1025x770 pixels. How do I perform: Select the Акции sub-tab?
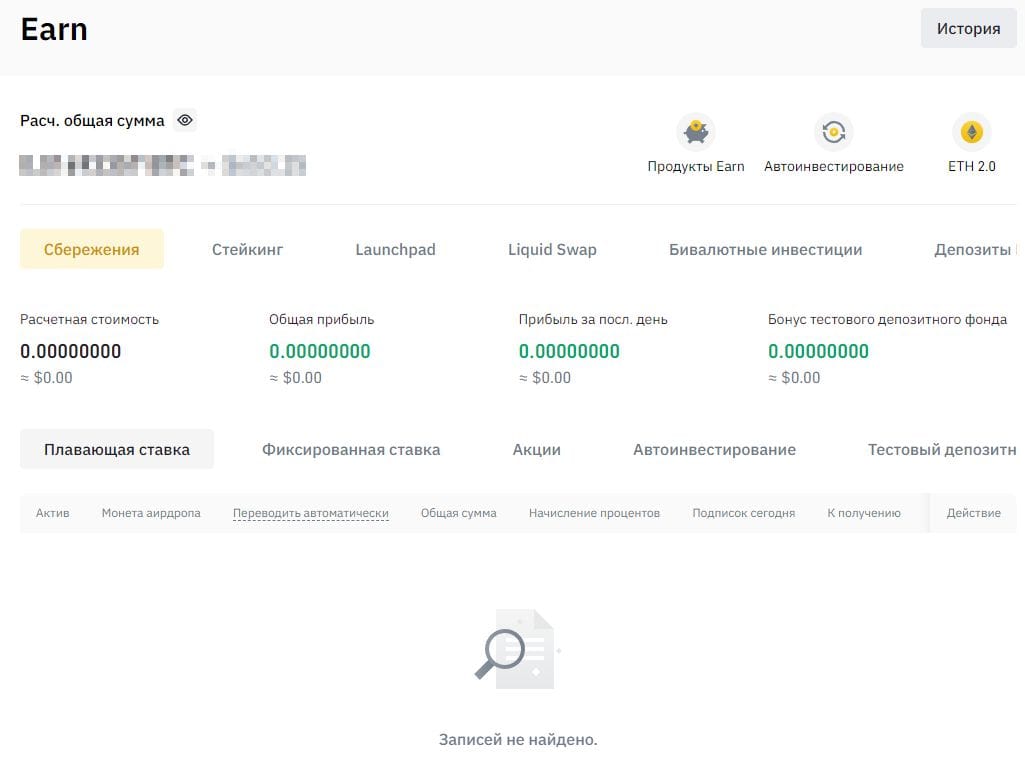(x=537, y=450)
